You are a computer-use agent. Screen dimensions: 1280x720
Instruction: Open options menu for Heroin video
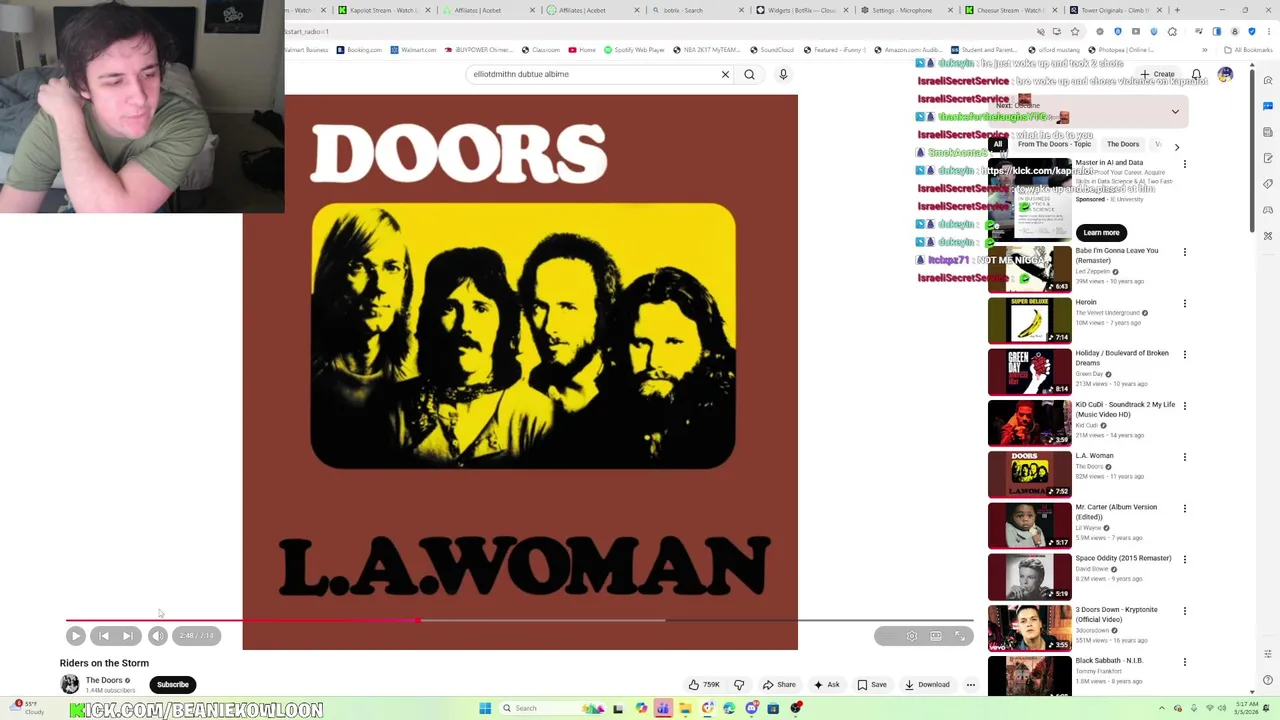(1185, 303)
